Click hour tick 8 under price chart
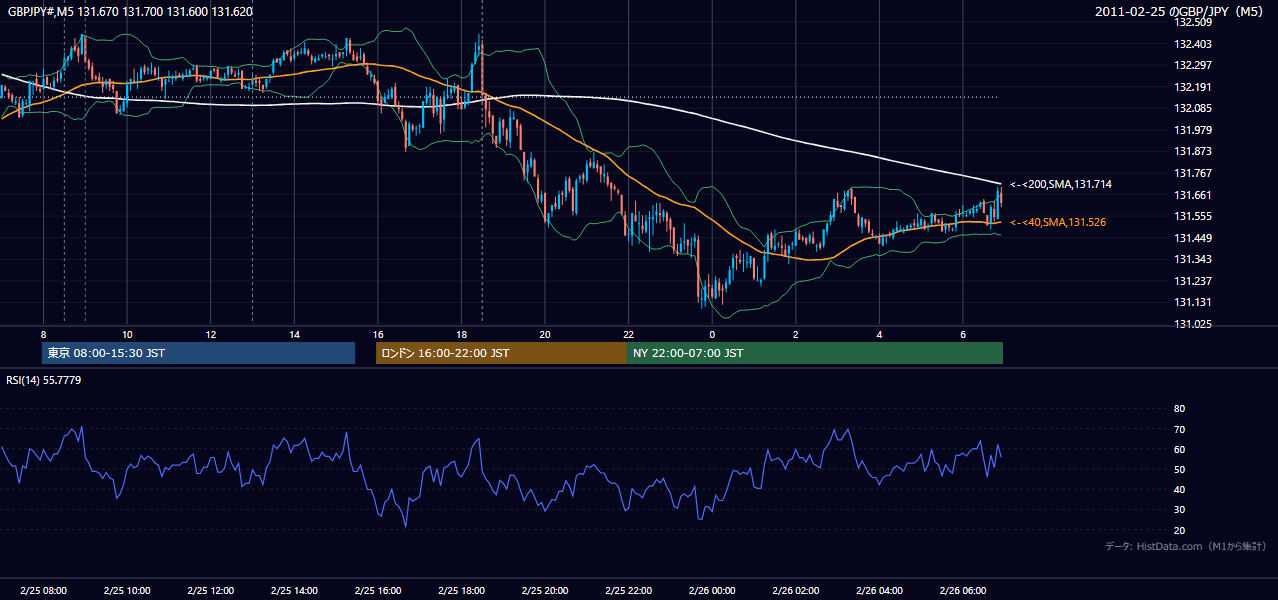The width and height of the screenshot is (1278, 600). click(43, 334)
